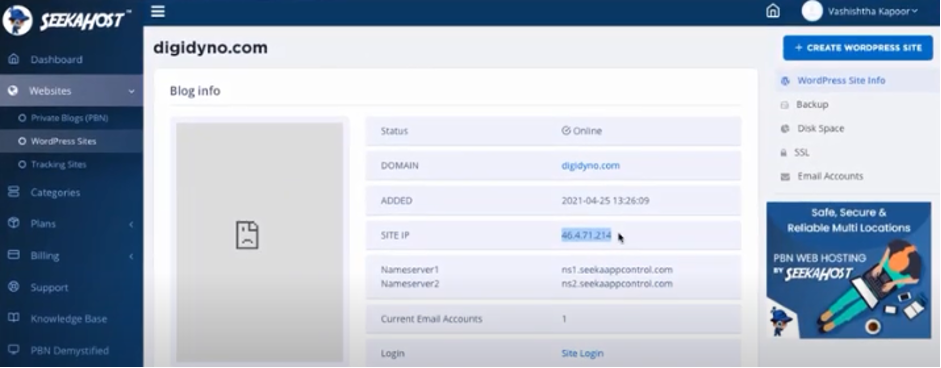The height and width of the screenshot is (368, 941).
Task: Click the Disk Space pie icon
Action: (784, 129)
